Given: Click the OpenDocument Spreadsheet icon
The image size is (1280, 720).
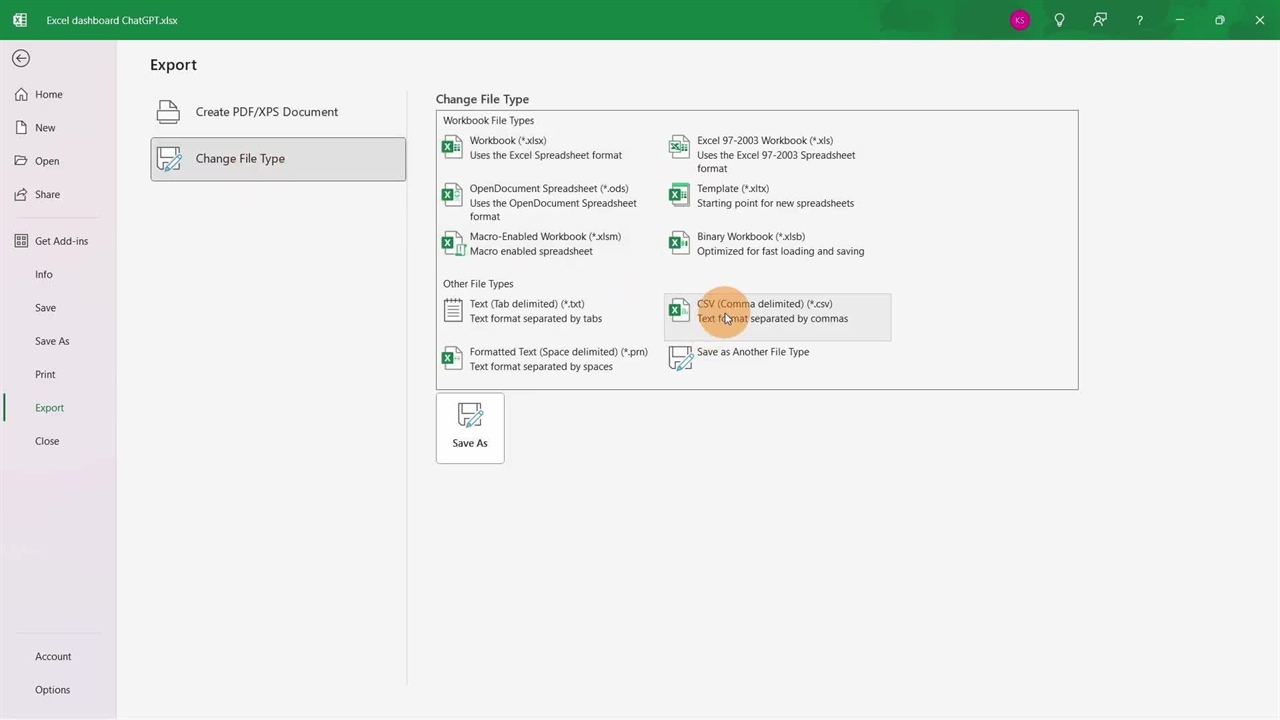Looking at the screenshot, I should click(452, 196).
